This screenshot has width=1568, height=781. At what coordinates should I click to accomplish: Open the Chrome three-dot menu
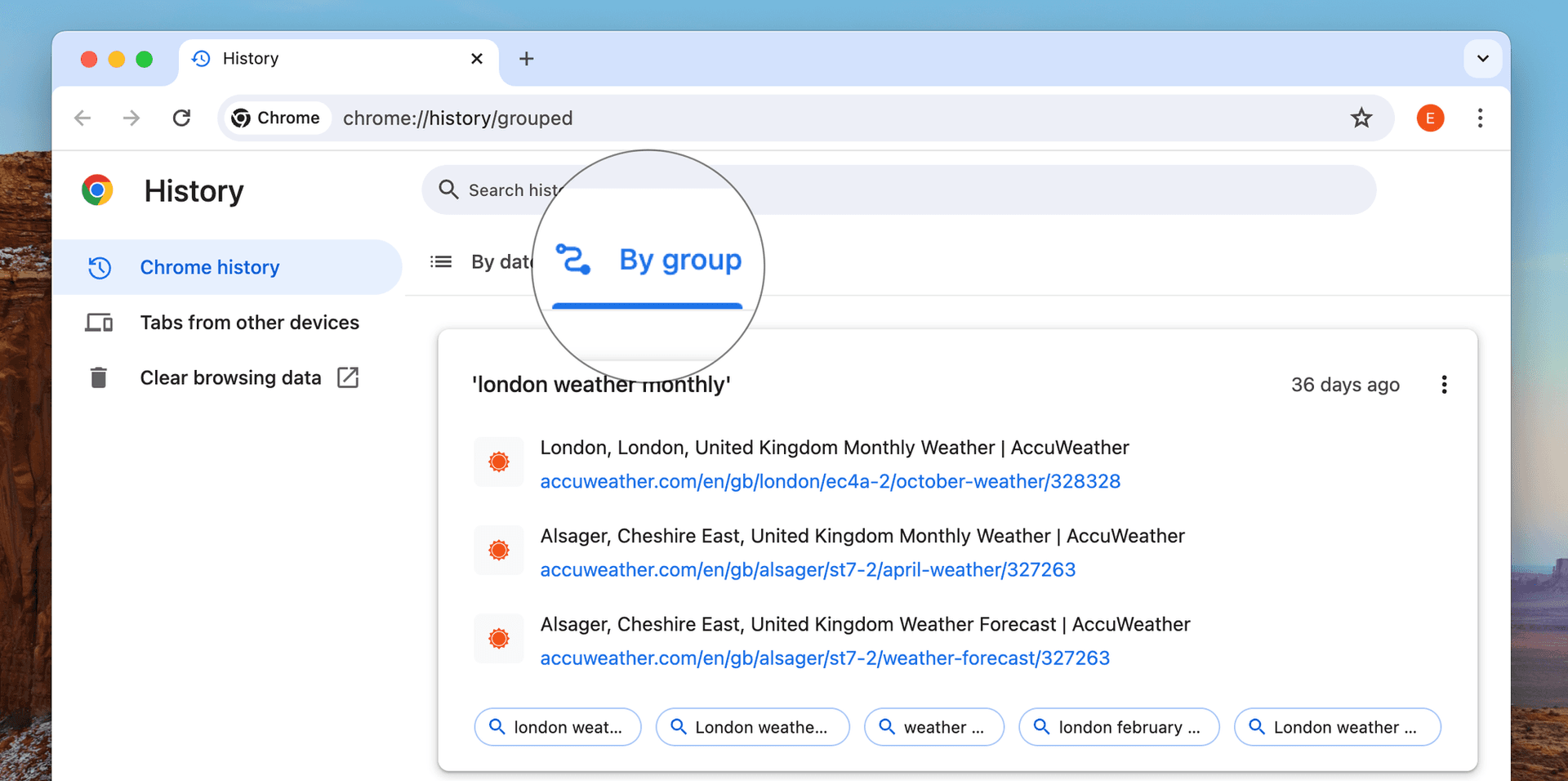click(x=1480, y=118)
